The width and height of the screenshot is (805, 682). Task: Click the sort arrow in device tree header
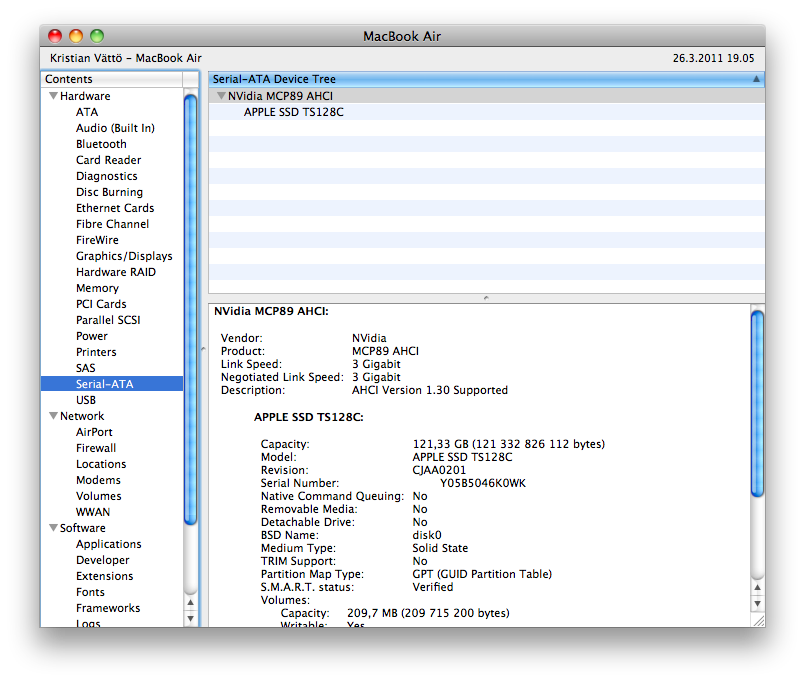pyautogui.click(x=756, y=79)
